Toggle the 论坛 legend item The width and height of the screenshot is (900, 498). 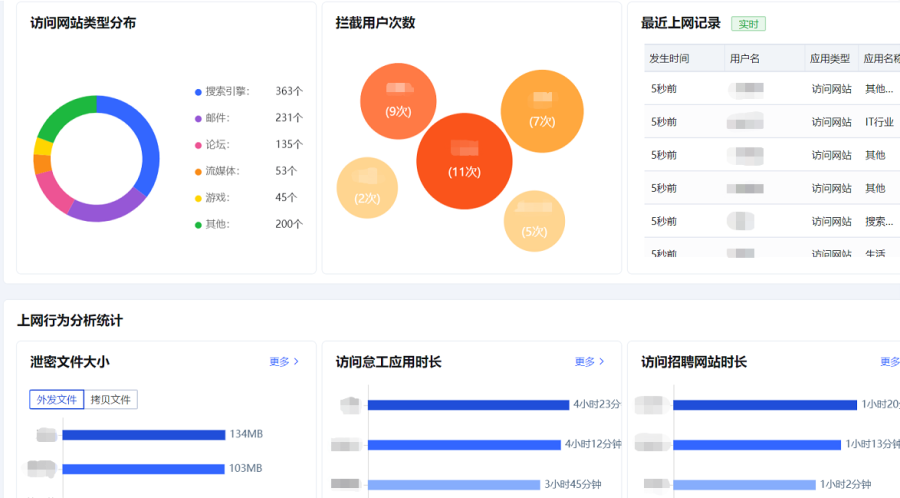click(216, 144)
